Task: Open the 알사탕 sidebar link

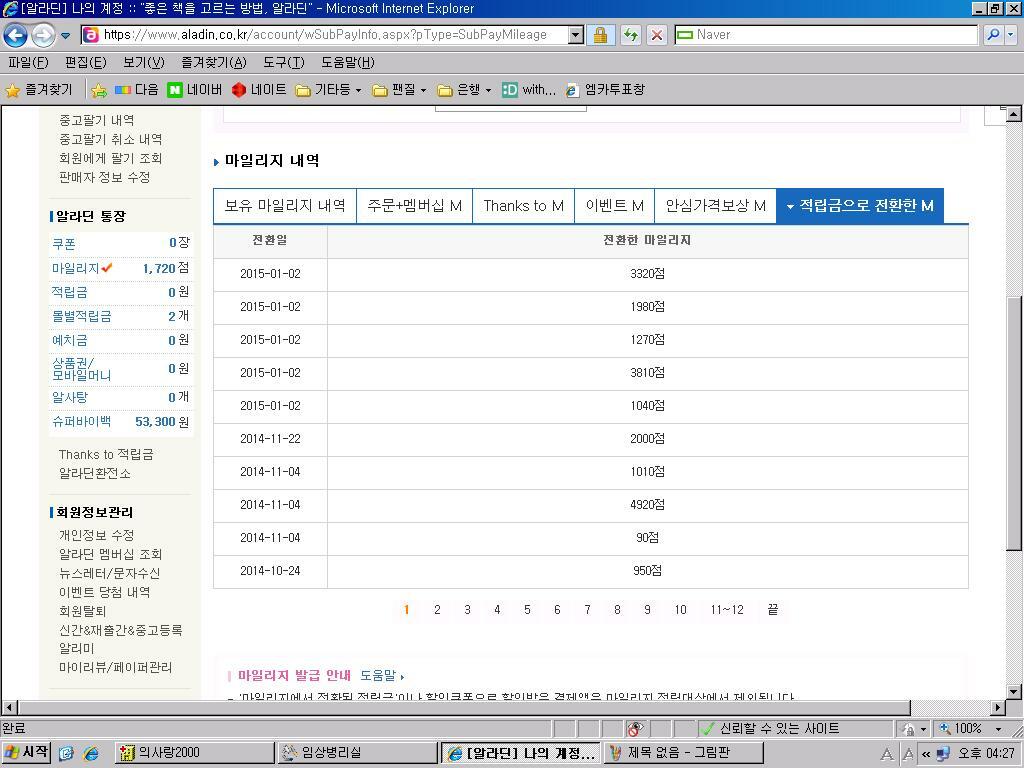Action: pyautogui.click(x=69, y=397)
